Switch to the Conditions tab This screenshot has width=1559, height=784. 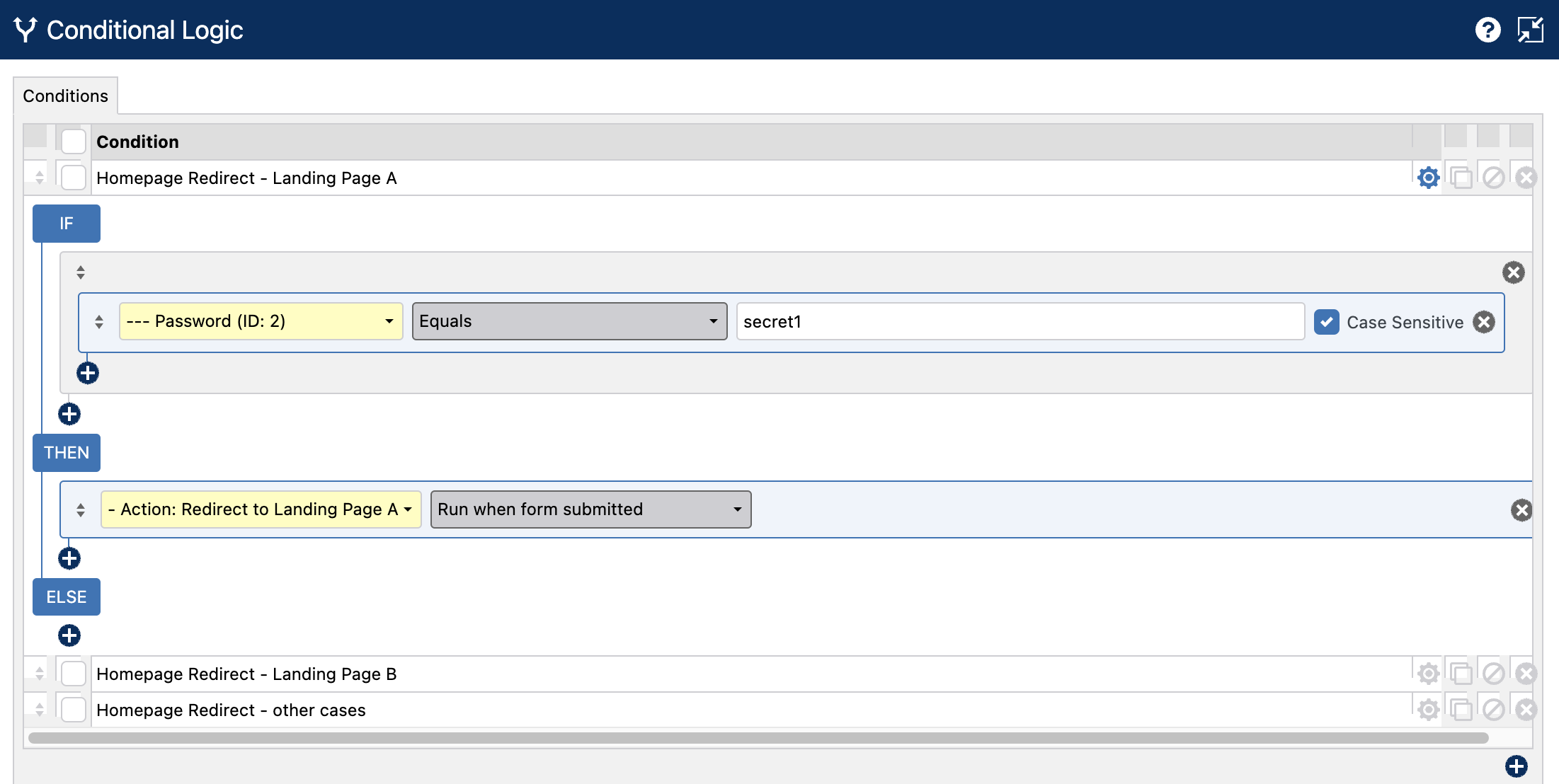pos(65,96)
